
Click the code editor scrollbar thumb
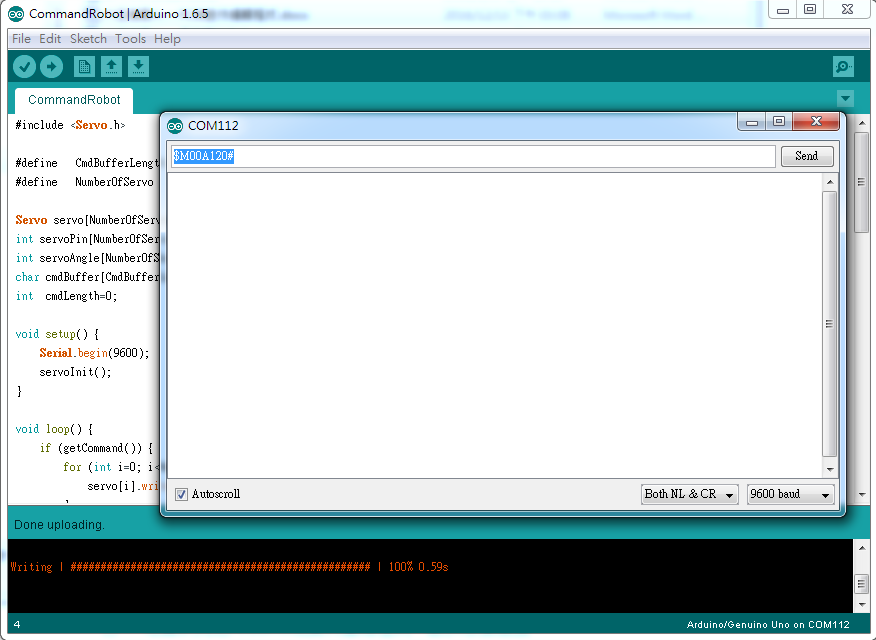point(861,182)
